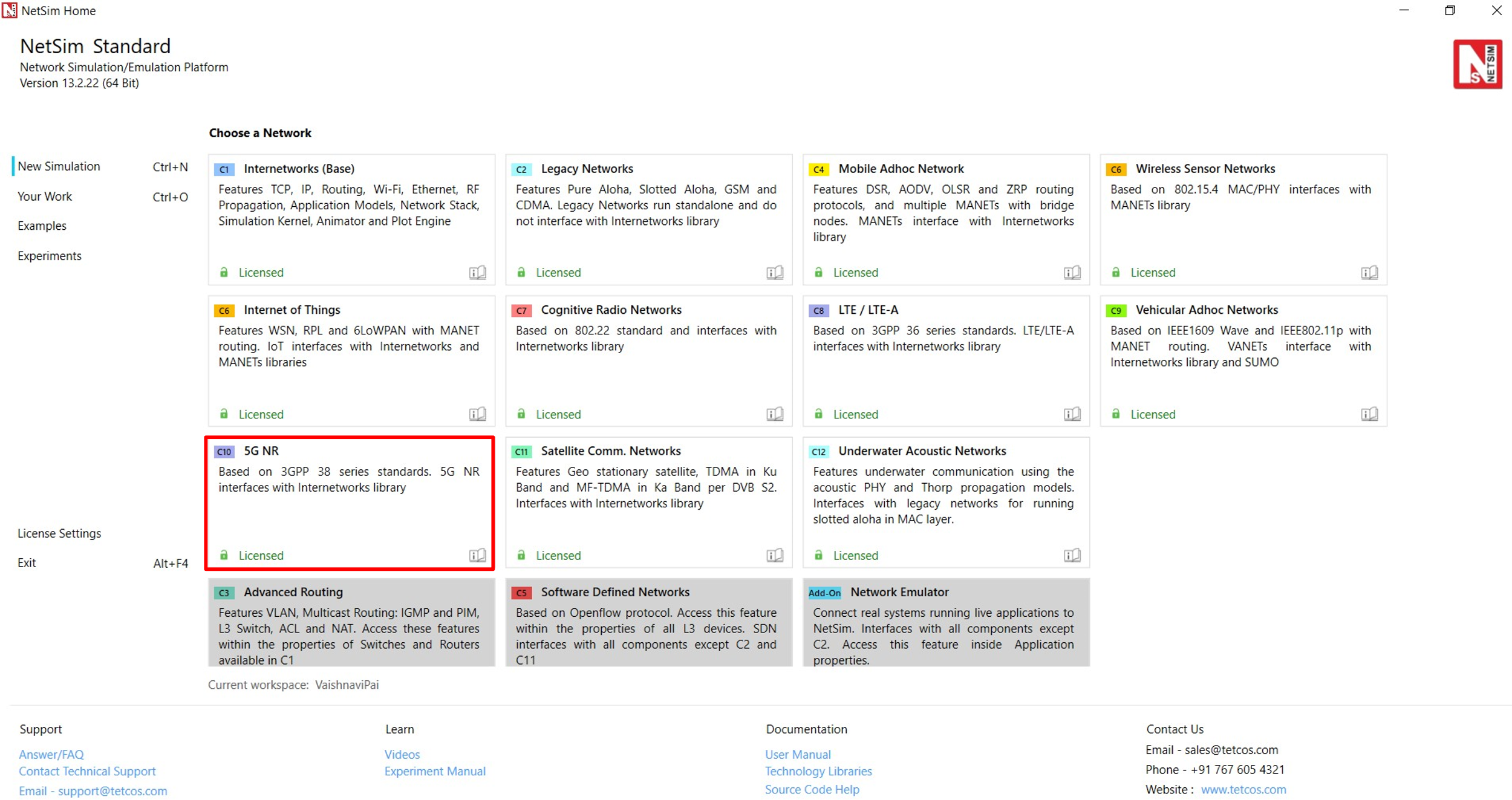Select New Simulation in the sidebar
Screen dimensions: 1512x800
click(59, 166)
